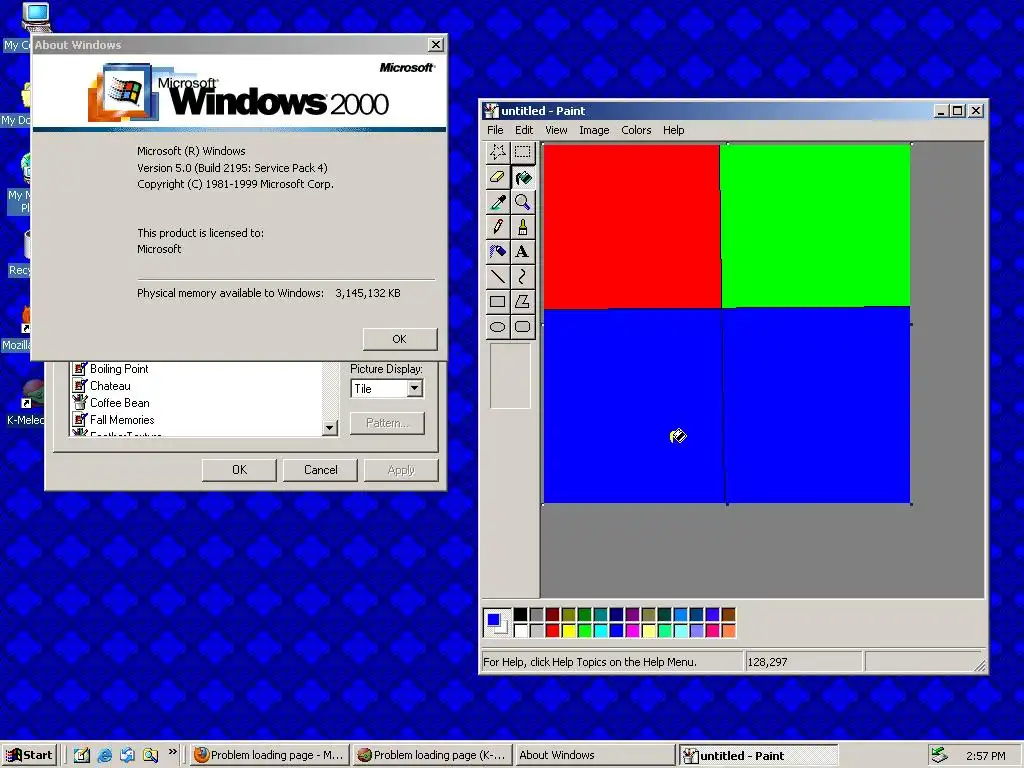The image size is (1024, 768).
Task: Click OK in the Display Properties dialog
Action: point(239,470)
